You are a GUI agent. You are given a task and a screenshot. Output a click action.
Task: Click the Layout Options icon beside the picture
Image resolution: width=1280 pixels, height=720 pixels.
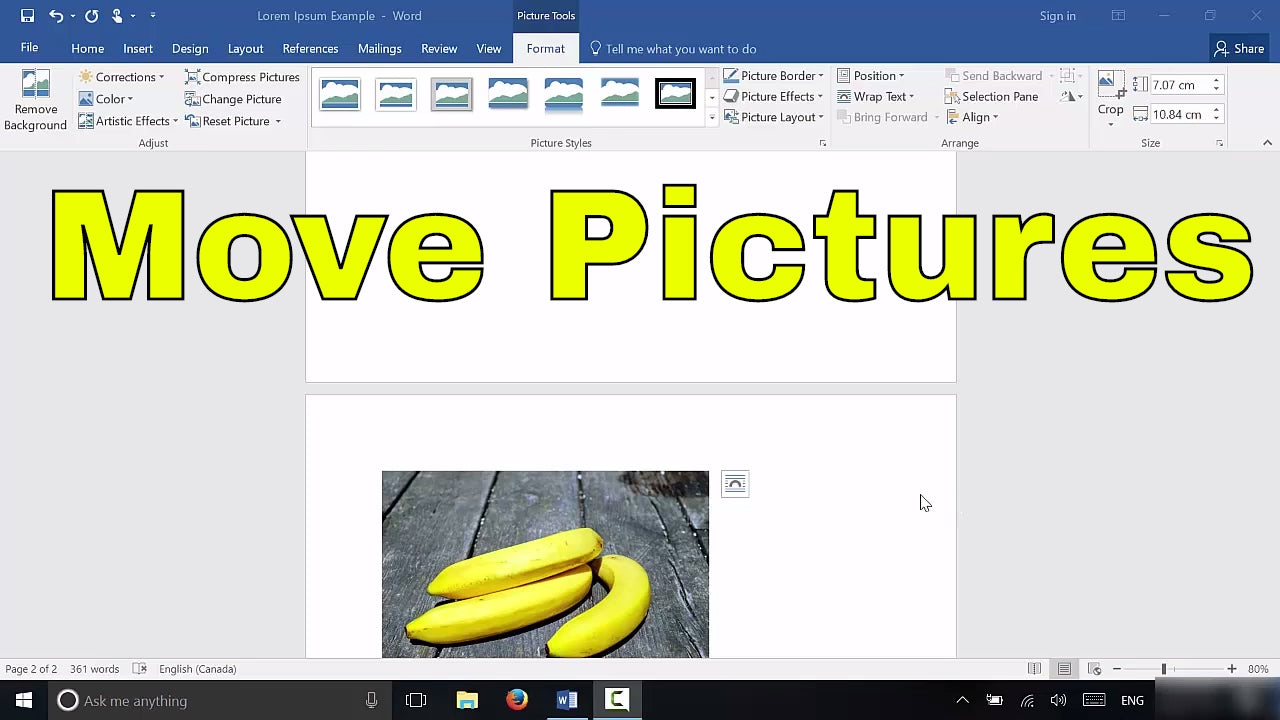[735, 485]
